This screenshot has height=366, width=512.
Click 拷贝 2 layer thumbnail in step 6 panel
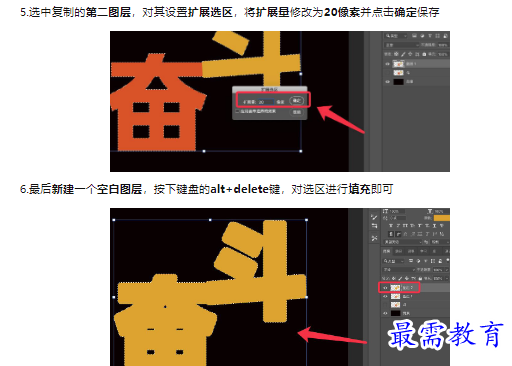(x=395, y=288)
